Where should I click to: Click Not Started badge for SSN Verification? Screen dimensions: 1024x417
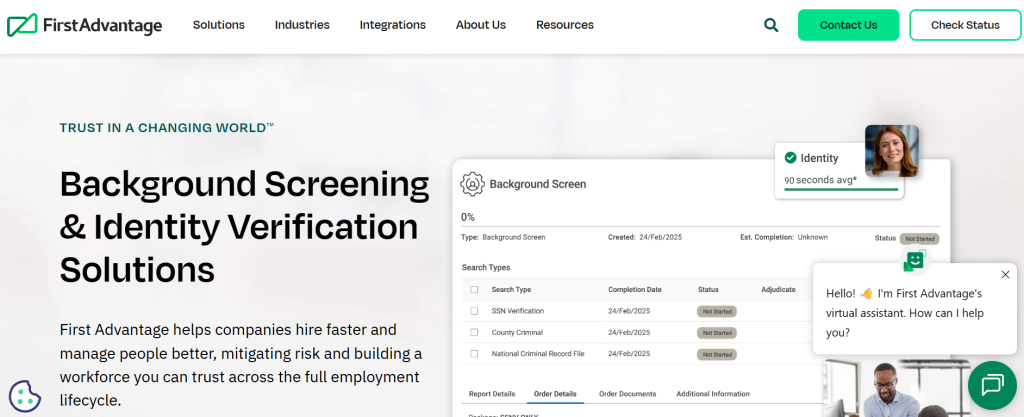pyautogui.click(x=717, y=311)
